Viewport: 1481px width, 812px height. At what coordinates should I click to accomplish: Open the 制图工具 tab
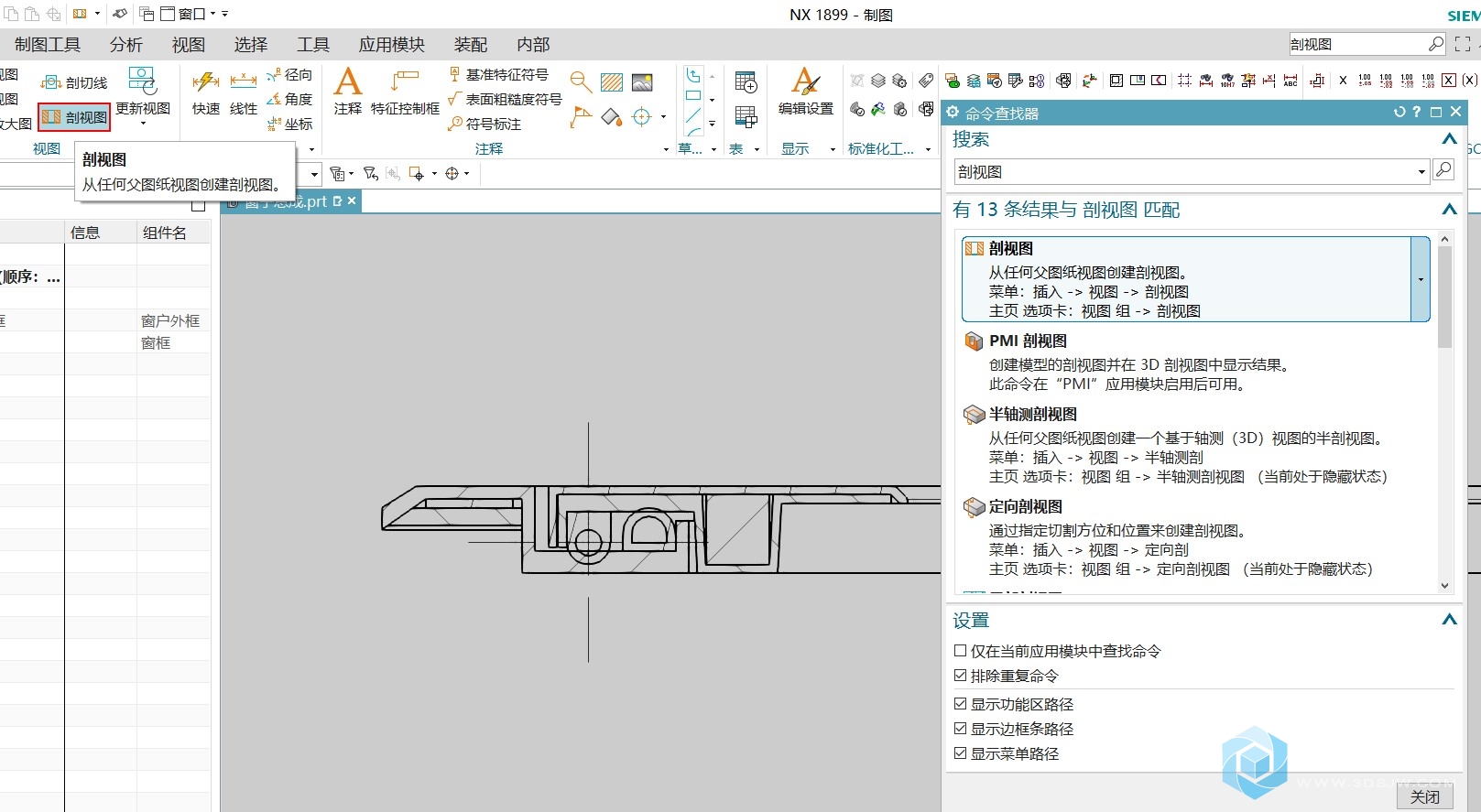(48, 45)
